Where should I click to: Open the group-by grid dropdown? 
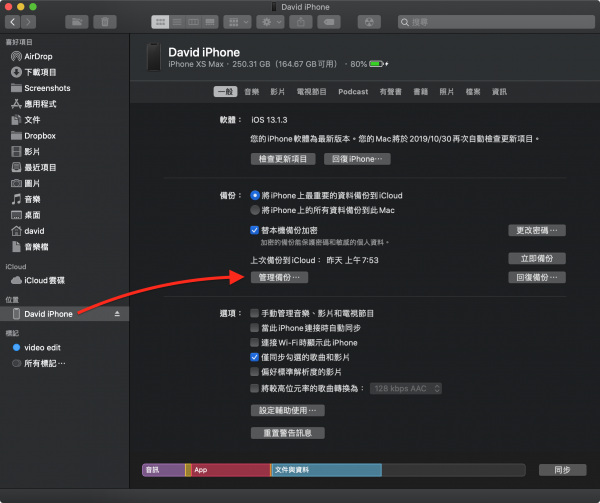point(237,22)
